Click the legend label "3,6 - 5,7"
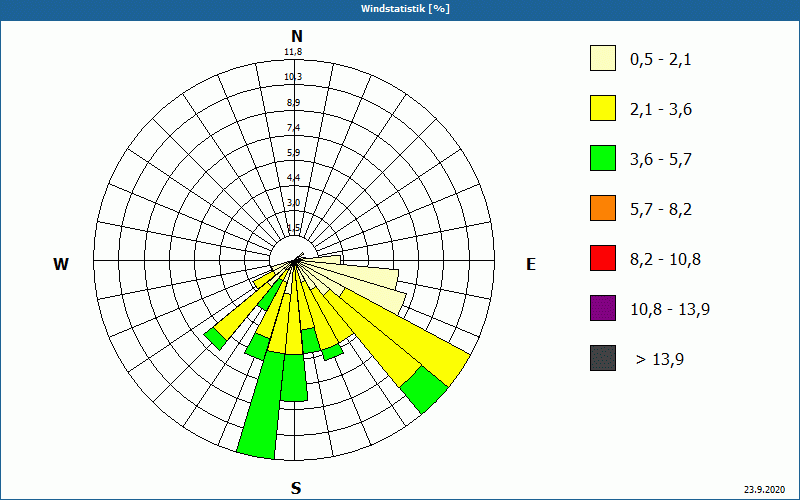 [x=661, y=160]
